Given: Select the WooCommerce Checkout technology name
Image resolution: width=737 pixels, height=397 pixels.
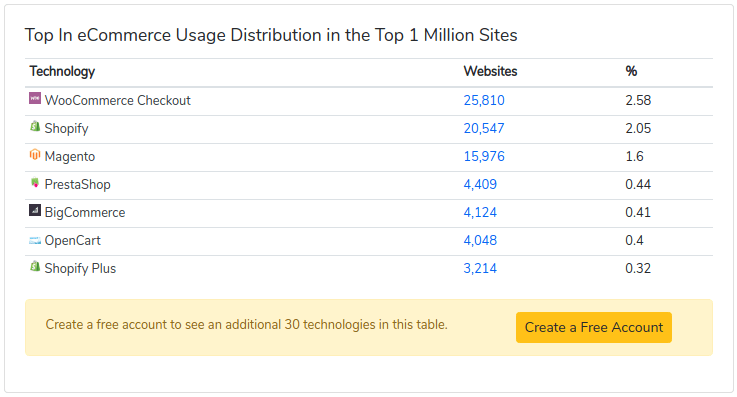Looking at the screenshot, I should click(118, 100).
